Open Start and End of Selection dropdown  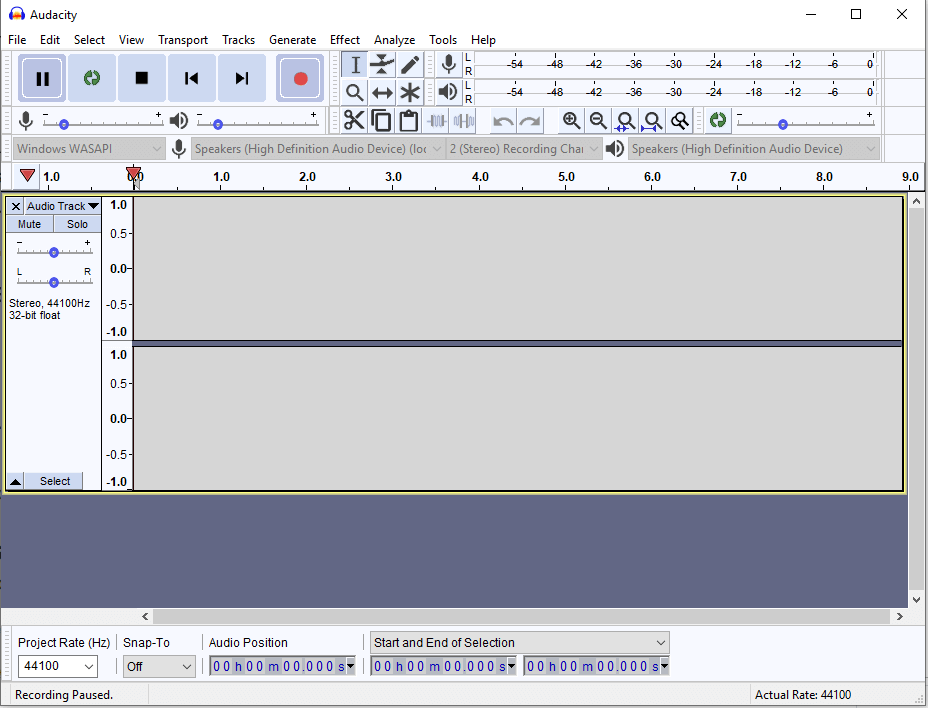520,642
